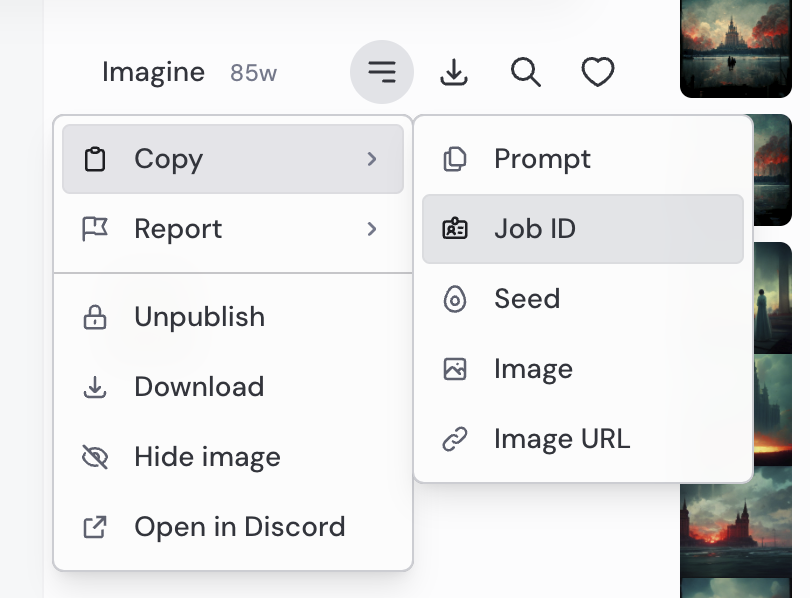Click the Unpublish lock icon
The height and width of the screenshot is (598, 810).
95,318
